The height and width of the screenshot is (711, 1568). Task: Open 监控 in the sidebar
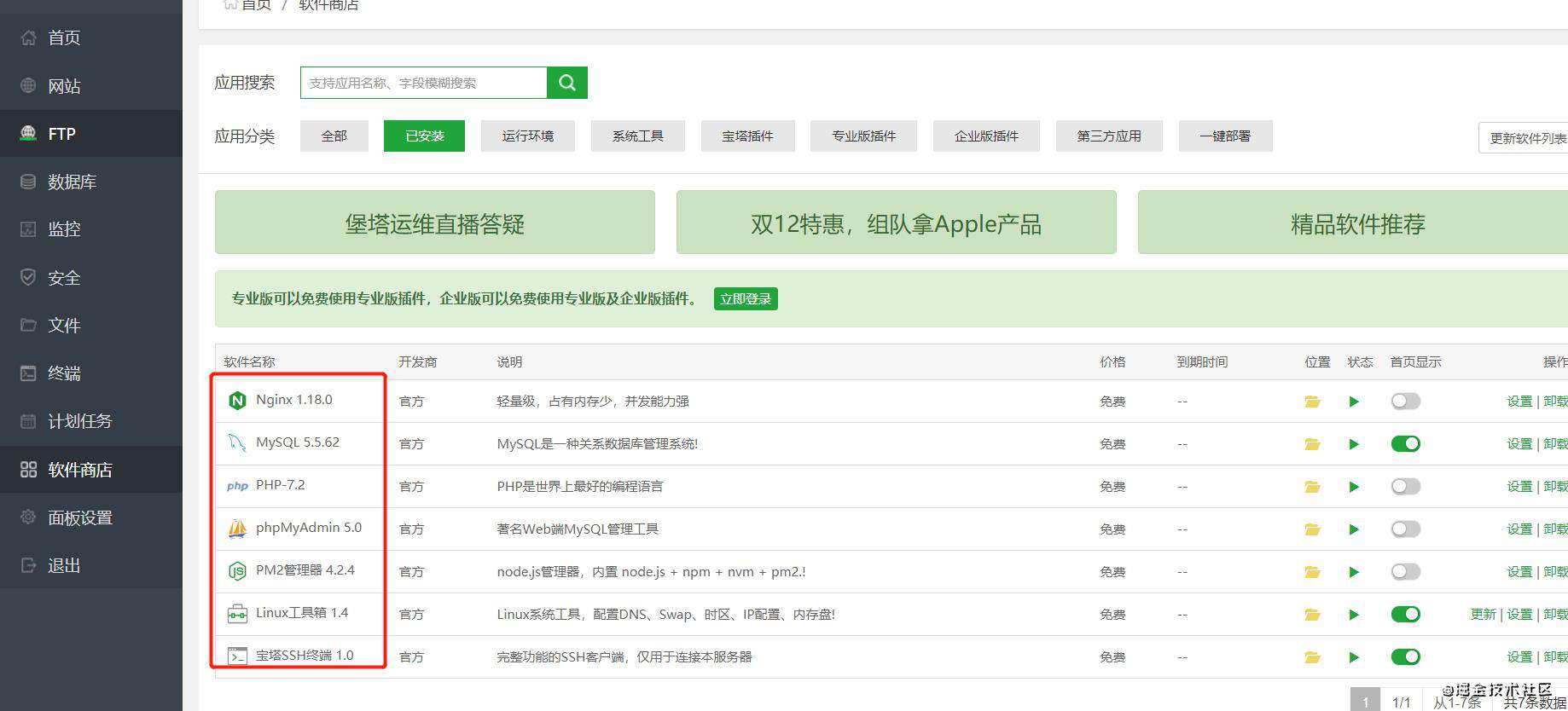click(x=91, y=229)
